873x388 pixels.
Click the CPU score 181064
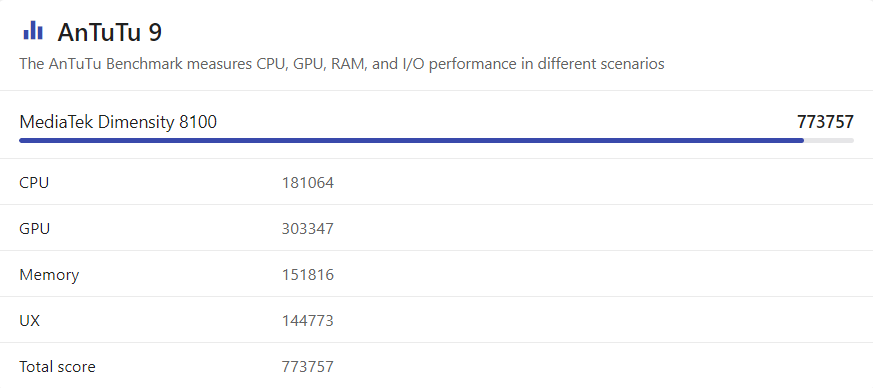coord(308,183)
